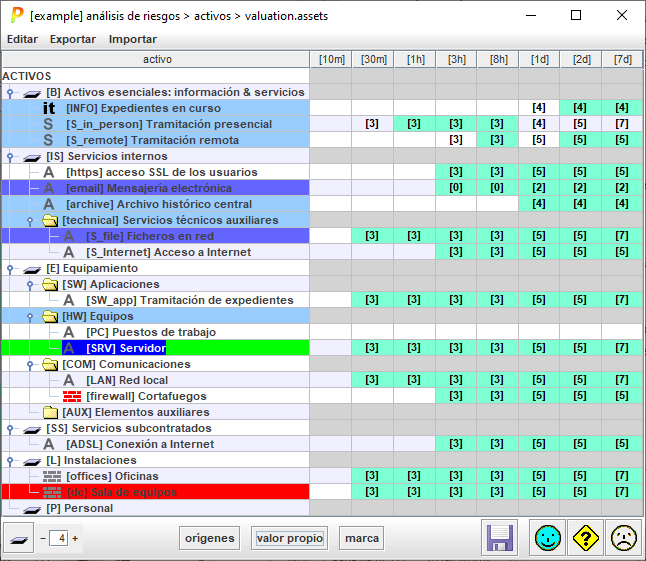646x561 pixels.
Task: Click the sad face icon
Action: coord(623,538)
